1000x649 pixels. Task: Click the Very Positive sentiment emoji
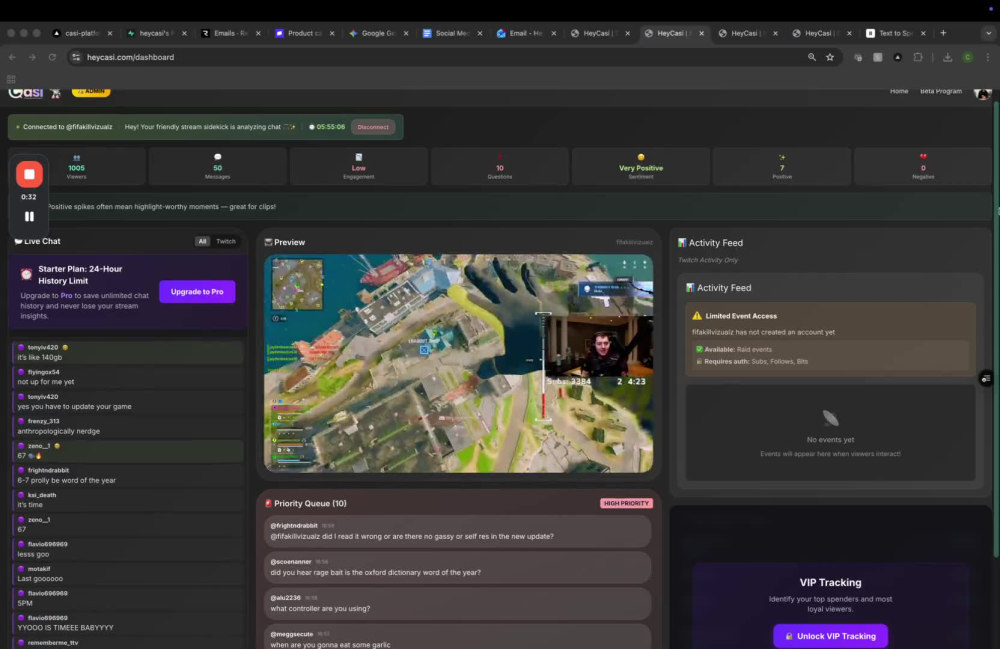pos(641,157)
